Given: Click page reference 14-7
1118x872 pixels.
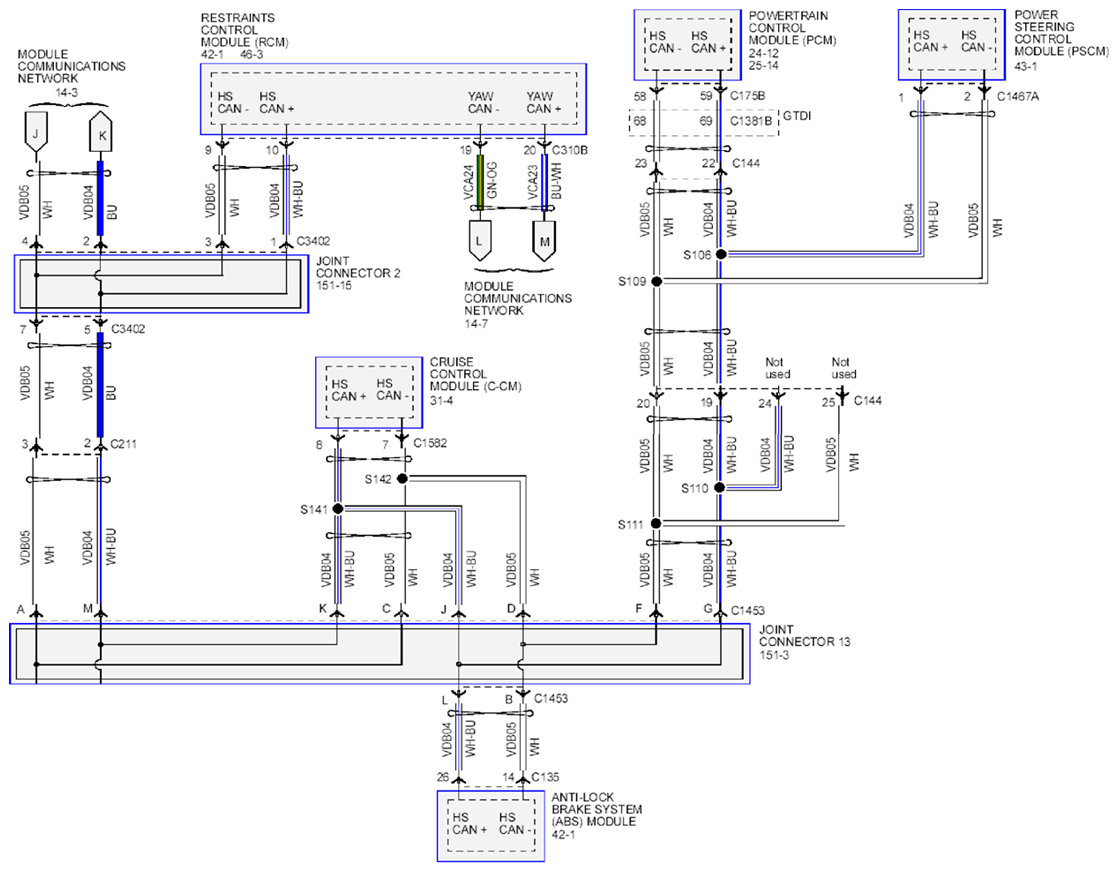Looking at the screenshot, I should point(476,324).
